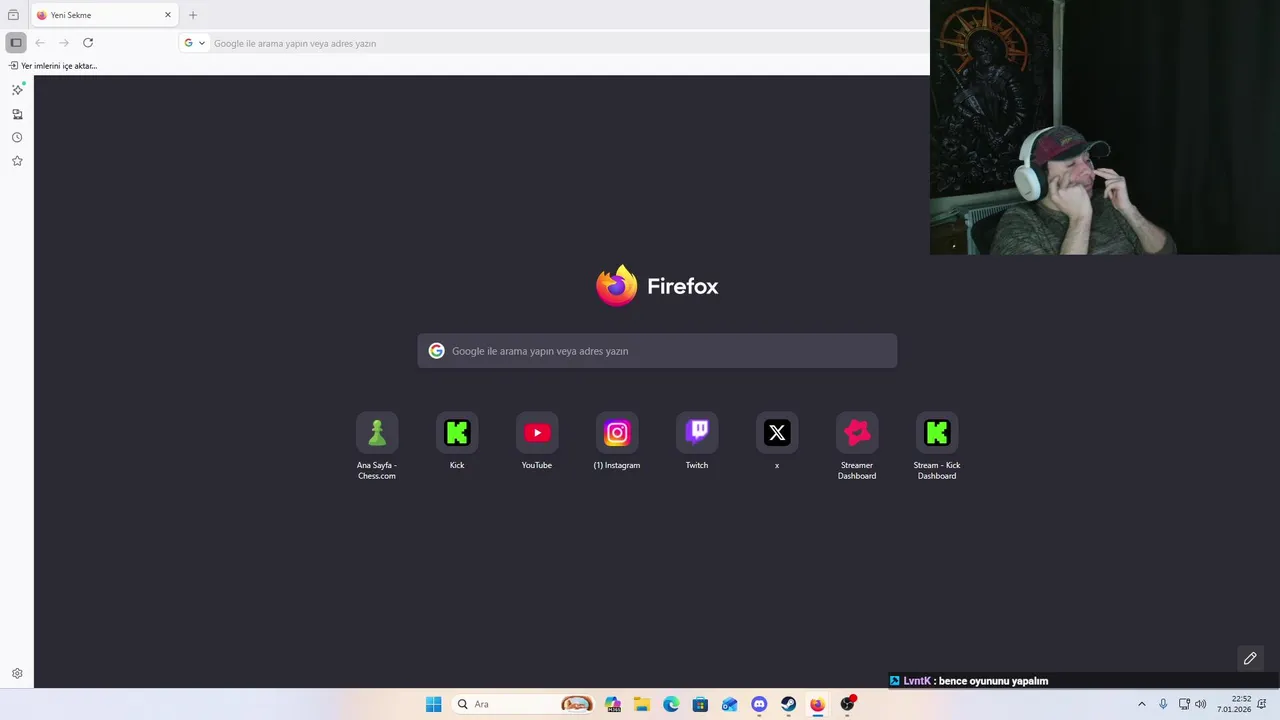Screen dimensions: 1280x720
Task: Open the Instagram shortcut tile
Action: 617,441
